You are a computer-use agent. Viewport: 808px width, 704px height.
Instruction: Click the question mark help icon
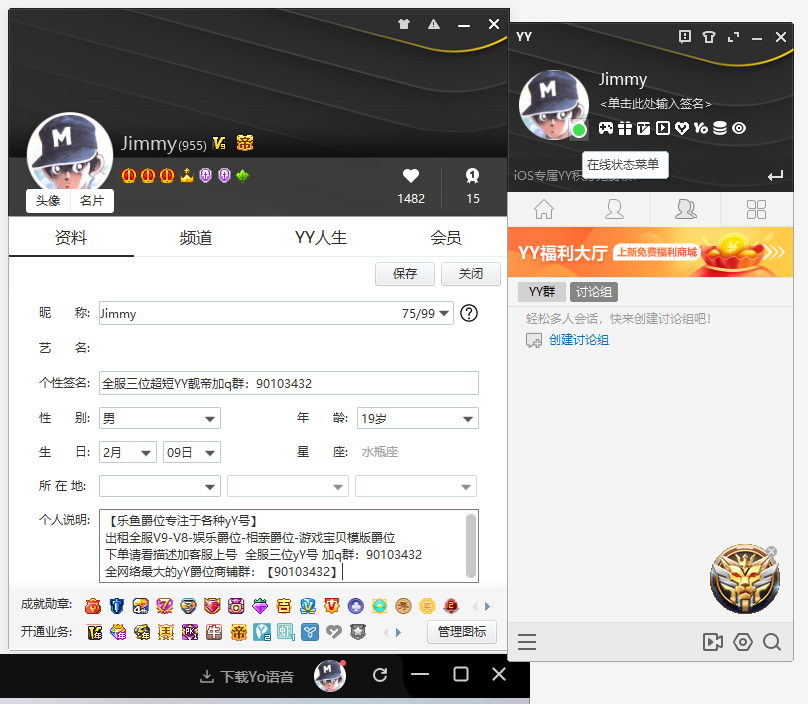tap(469, 313)
